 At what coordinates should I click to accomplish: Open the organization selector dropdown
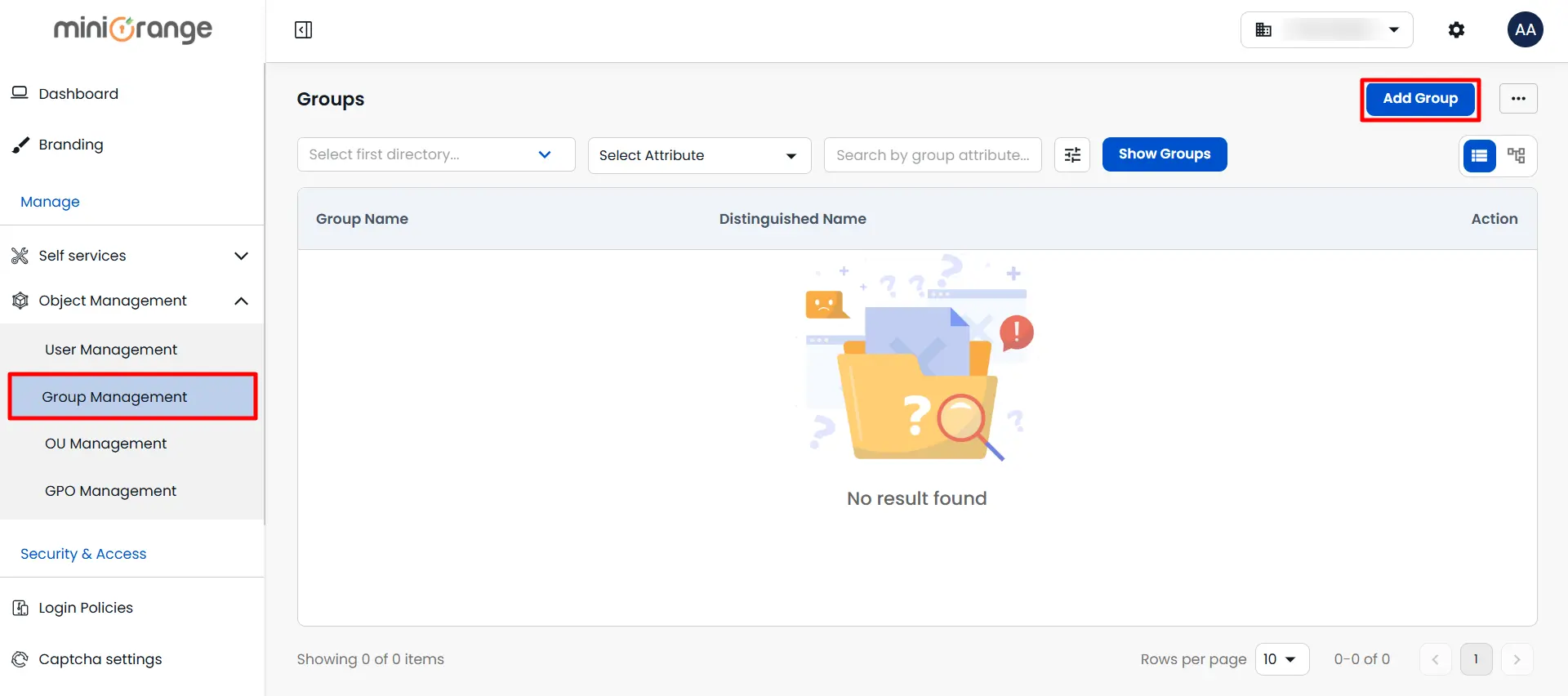pyautogui.click(x=1327, y=30)
